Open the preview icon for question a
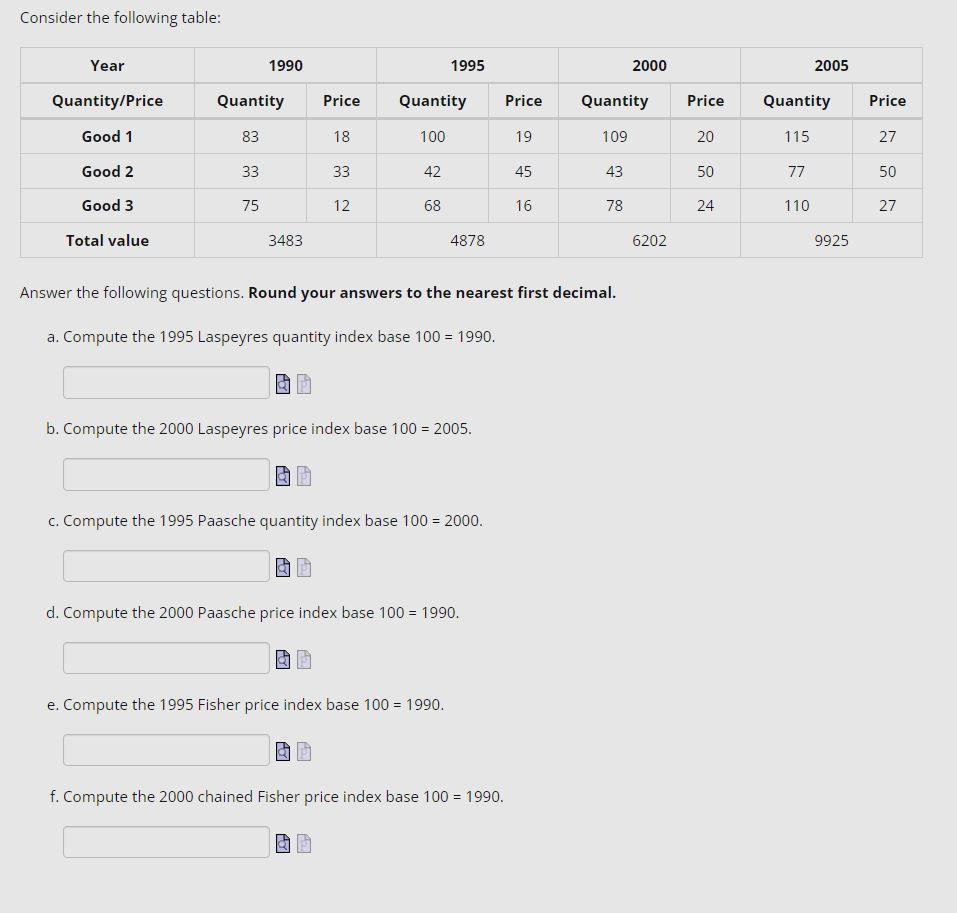This screenshot has height=913, width=957. click(x=281, y=382)
